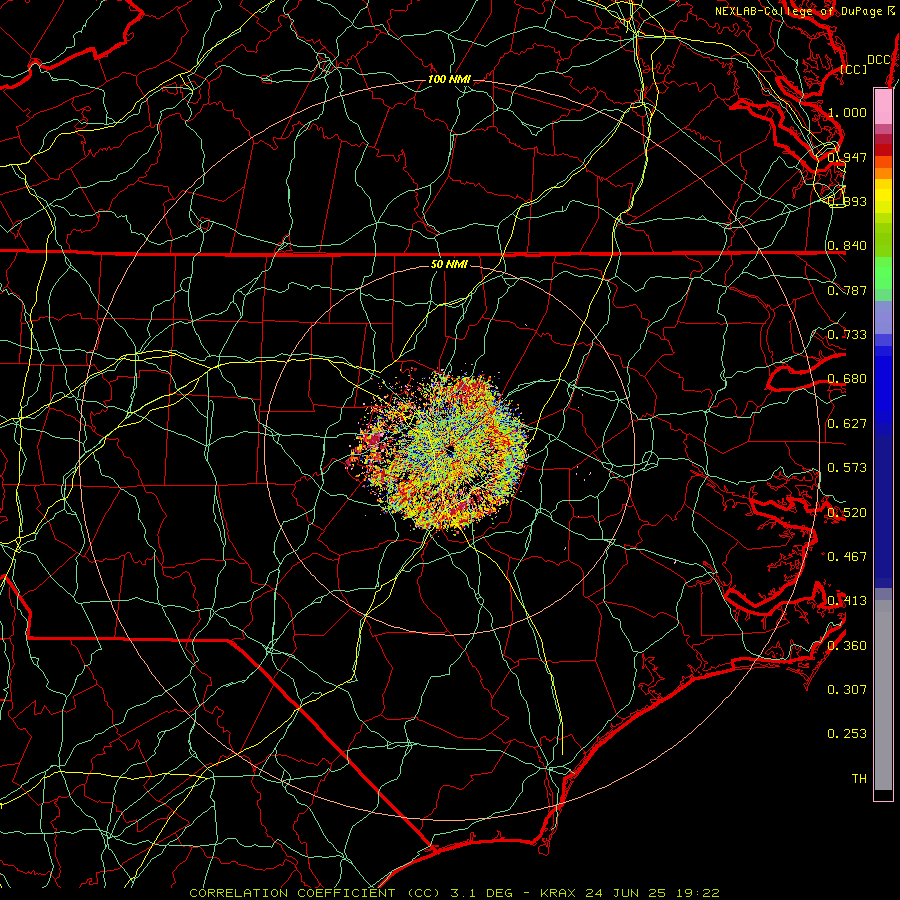Click the 0.680 scale value

(x=847, y=379)
